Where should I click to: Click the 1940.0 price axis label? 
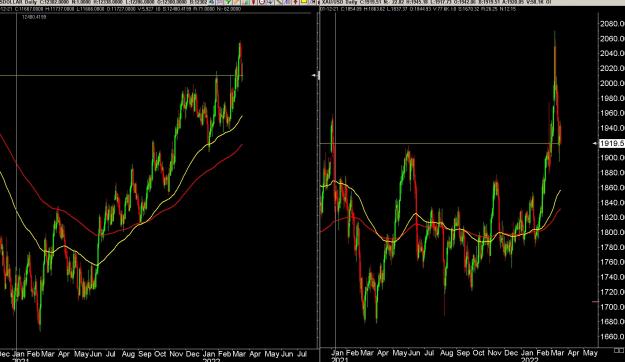tap(612, 128)
